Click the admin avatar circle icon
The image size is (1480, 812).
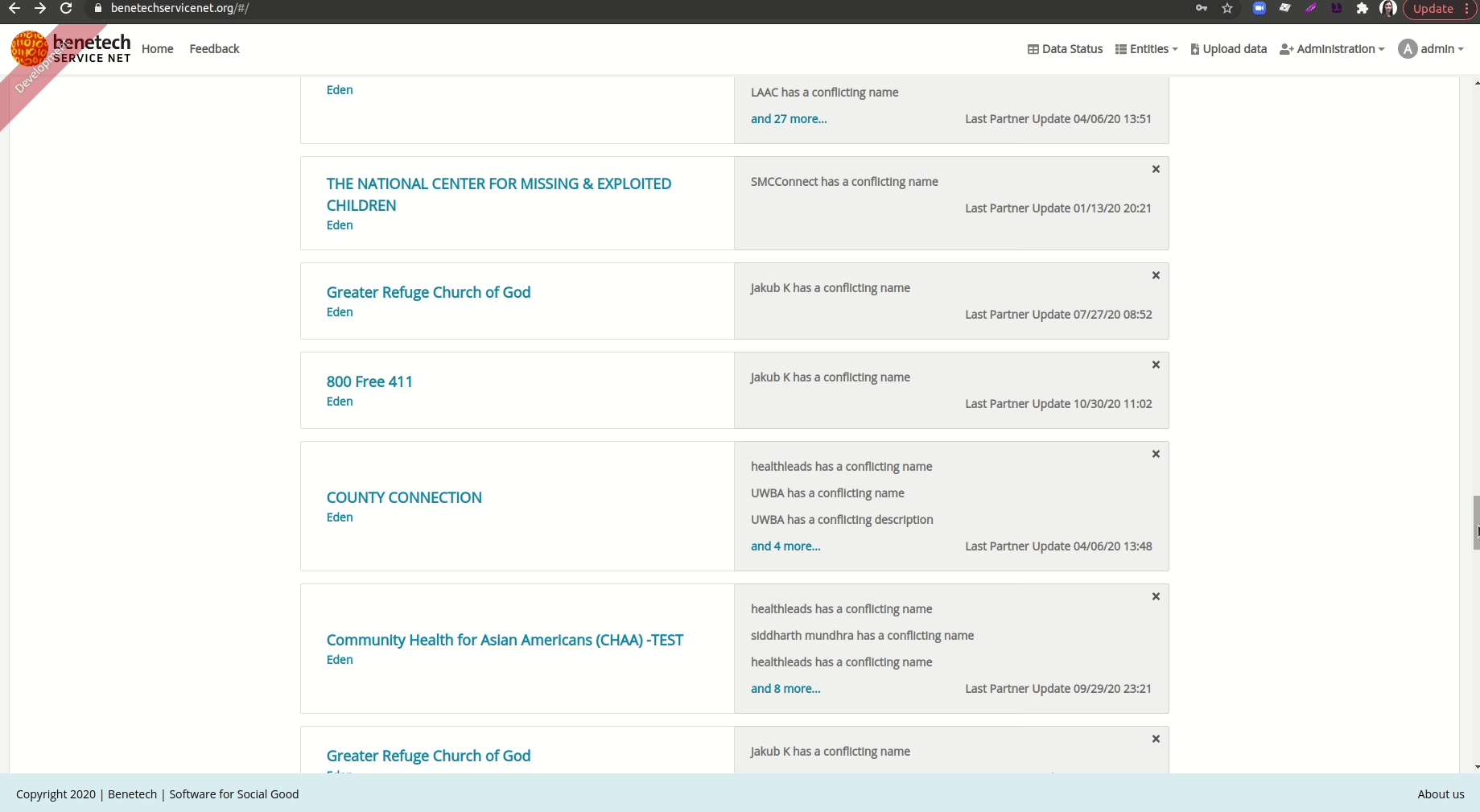[1407, 49]
